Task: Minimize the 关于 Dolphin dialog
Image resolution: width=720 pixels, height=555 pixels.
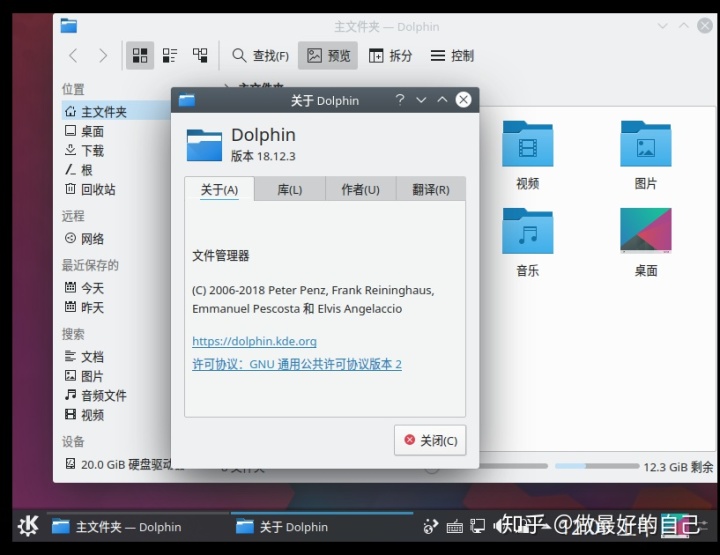Action: (x=421, y=100)
